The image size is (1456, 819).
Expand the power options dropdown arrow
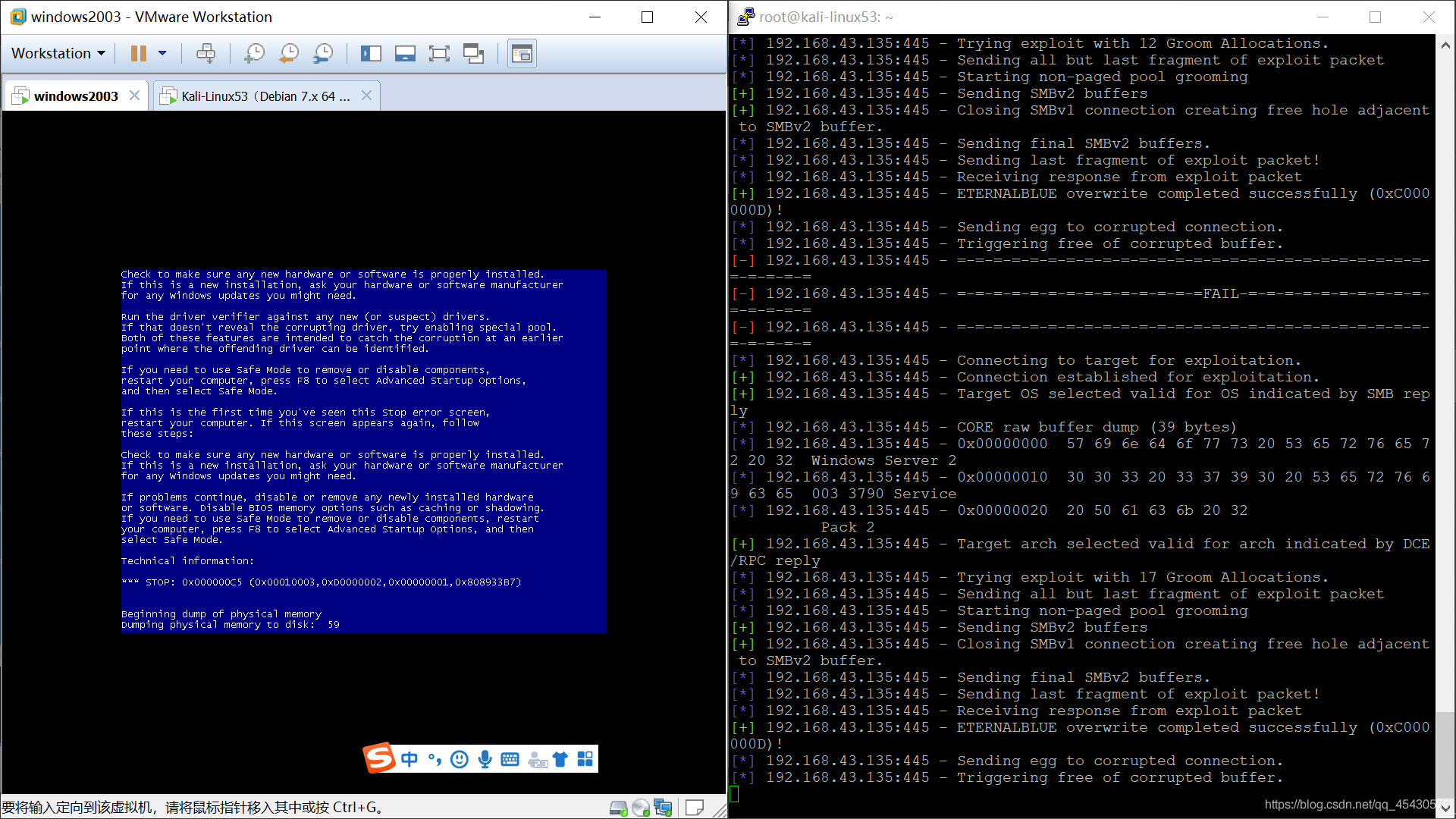pyautogui.click(x=162, y=53)
